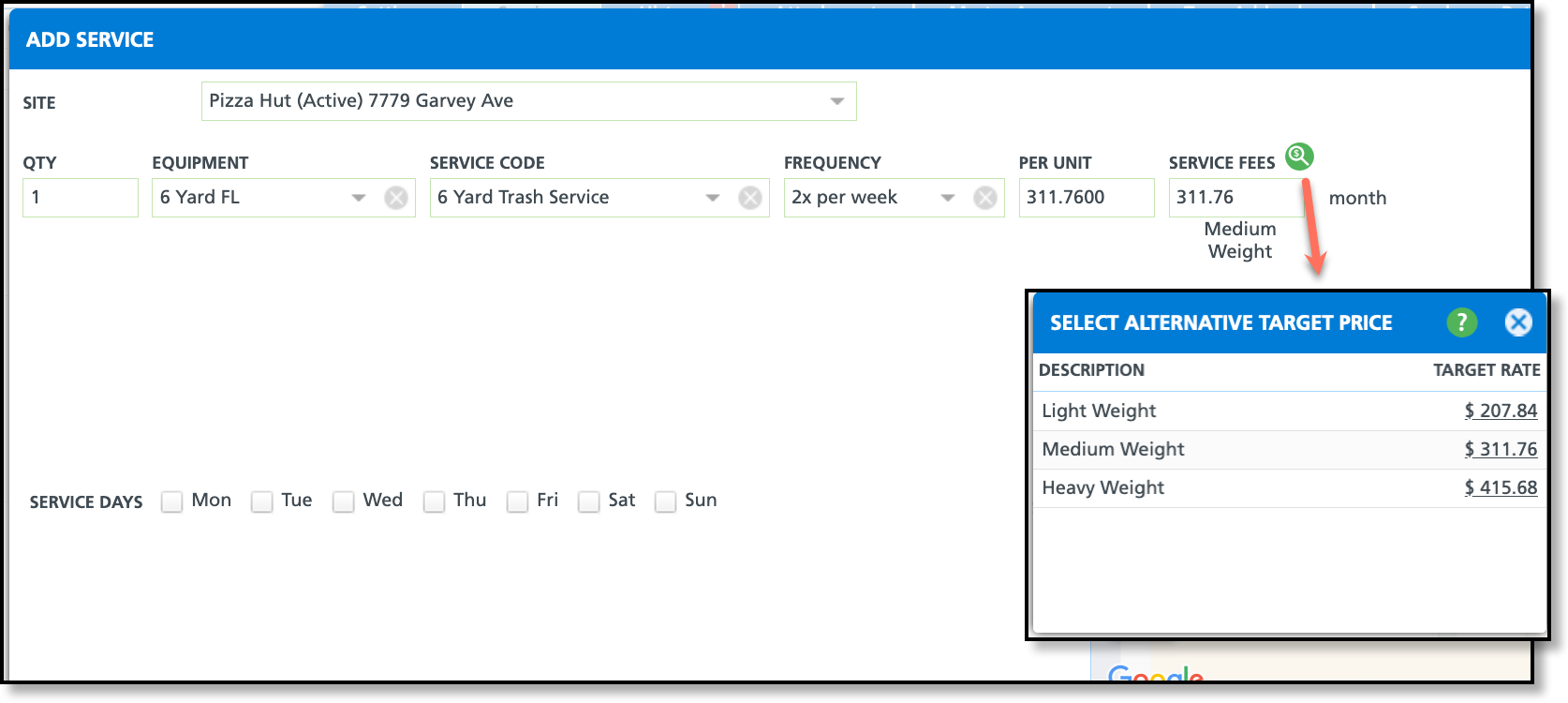1568x703 pixels.
Task: Clear the Service Code selection
Action: (x=750, y=198)
